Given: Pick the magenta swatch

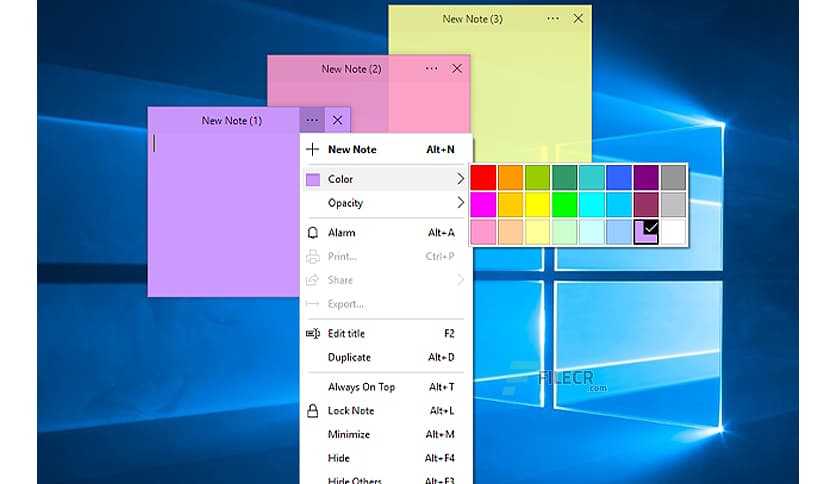Looking at the screenshot, I should click(484, 205).
